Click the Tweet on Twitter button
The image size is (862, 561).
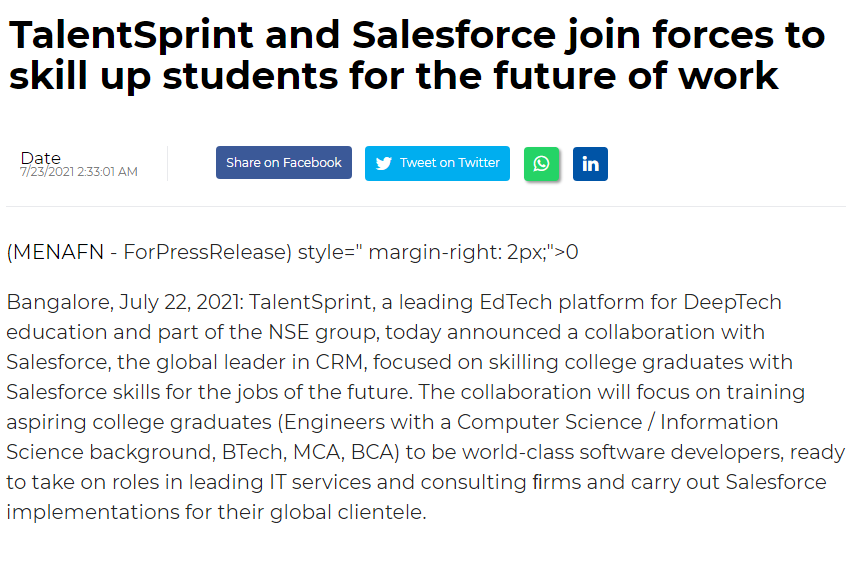tap(437, 163)
